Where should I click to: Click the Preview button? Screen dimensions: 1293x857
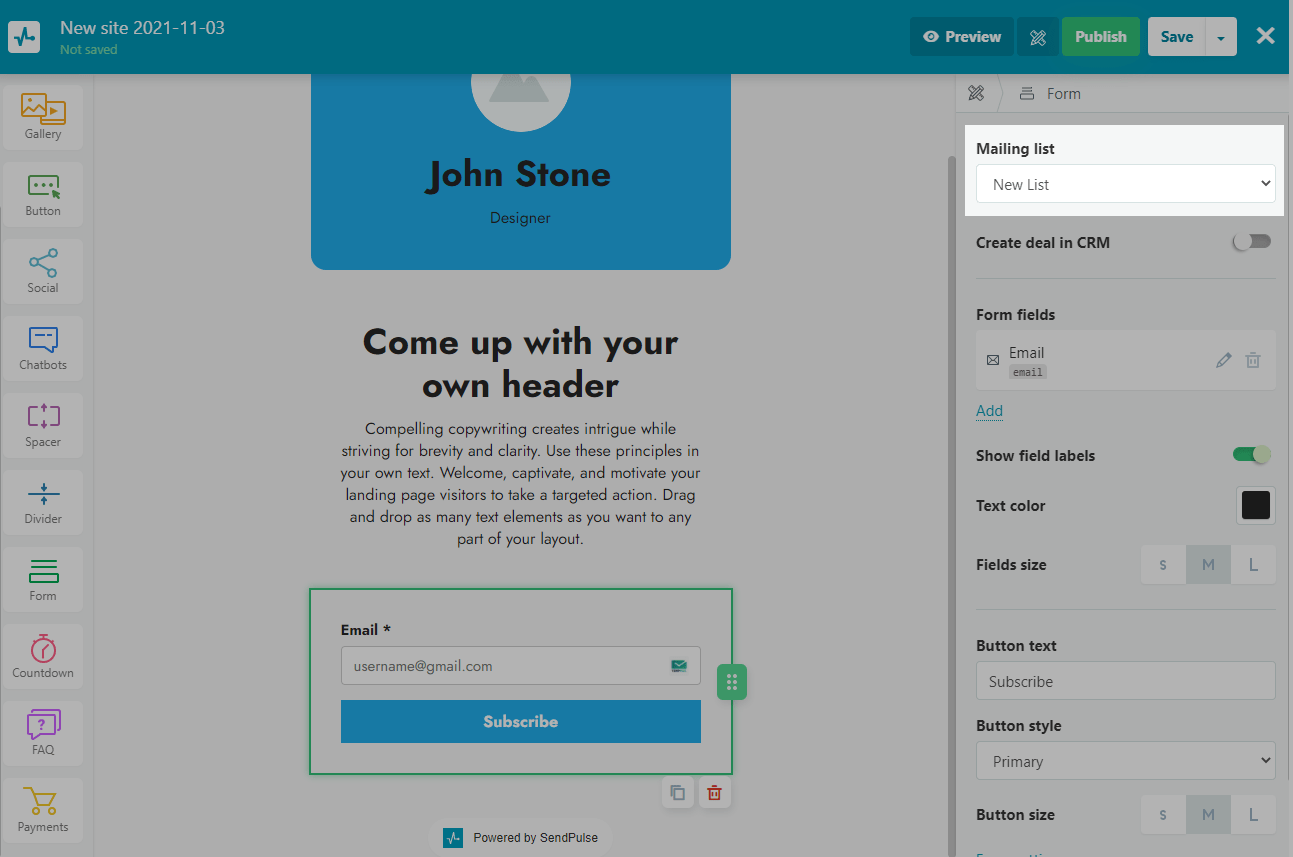962,37
